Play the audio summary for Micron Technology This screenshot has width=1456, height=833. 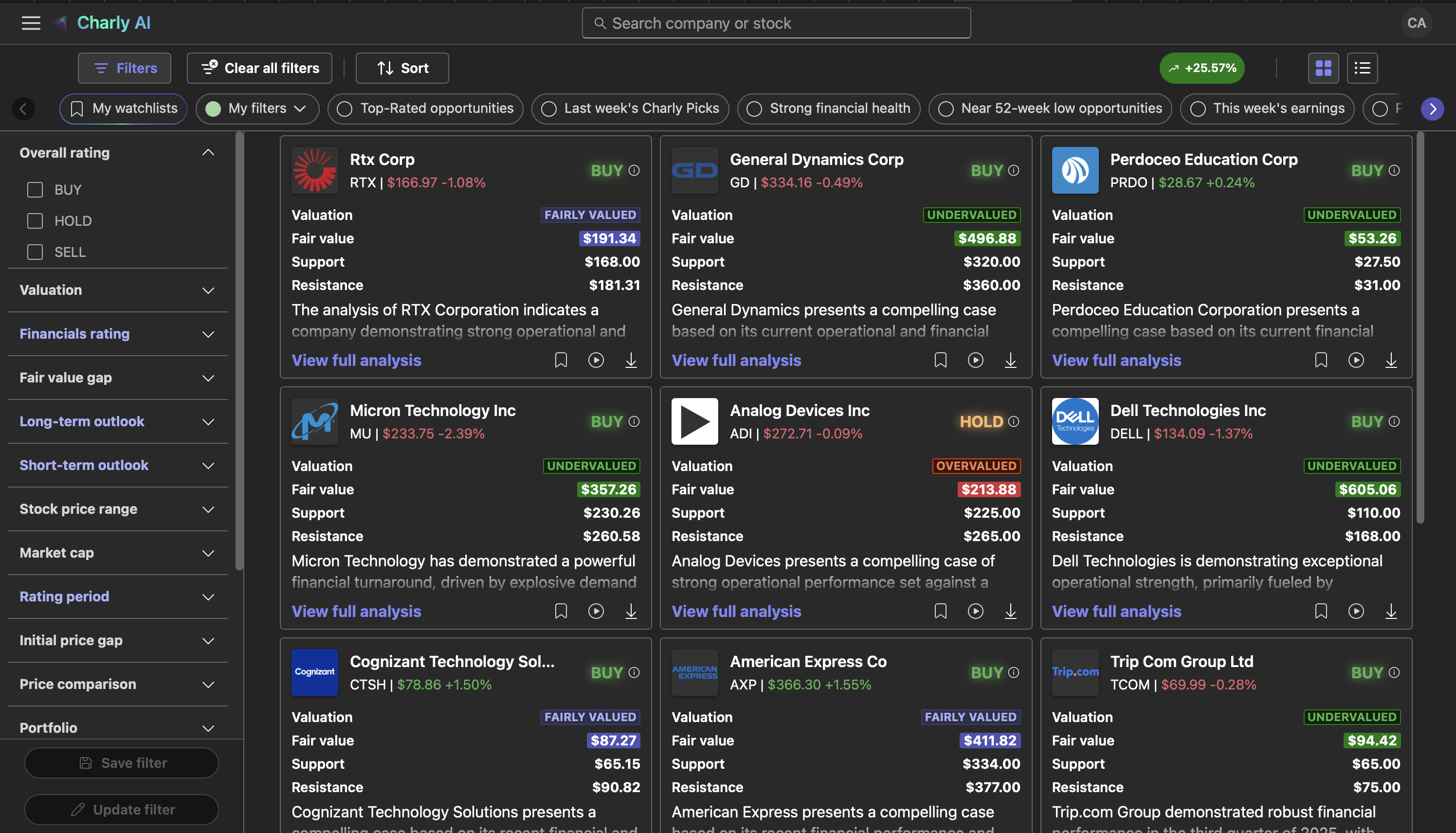(596, 611)
